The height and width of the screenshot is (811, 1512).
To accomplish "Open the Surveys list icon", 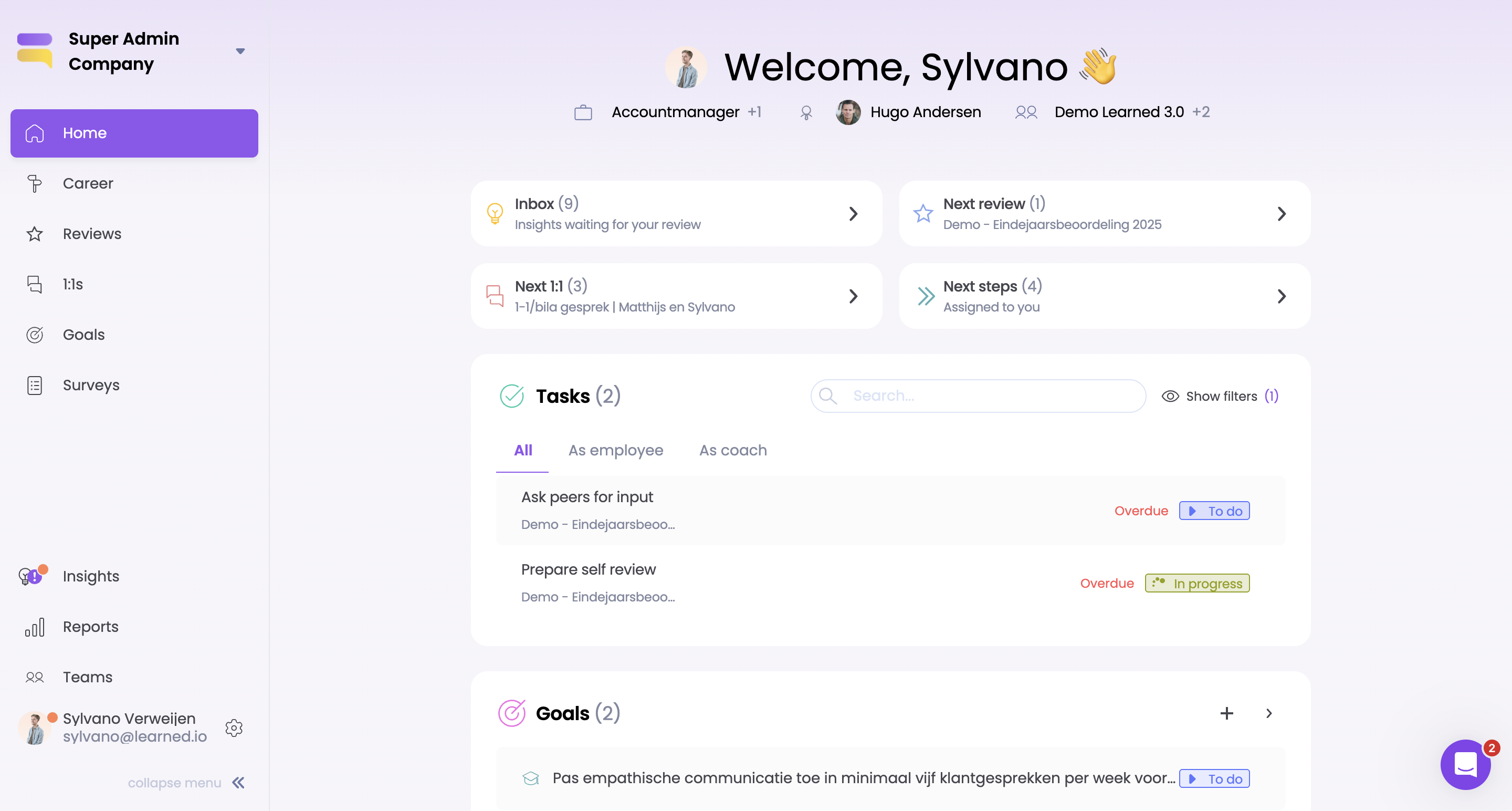I will click(35, 385).
